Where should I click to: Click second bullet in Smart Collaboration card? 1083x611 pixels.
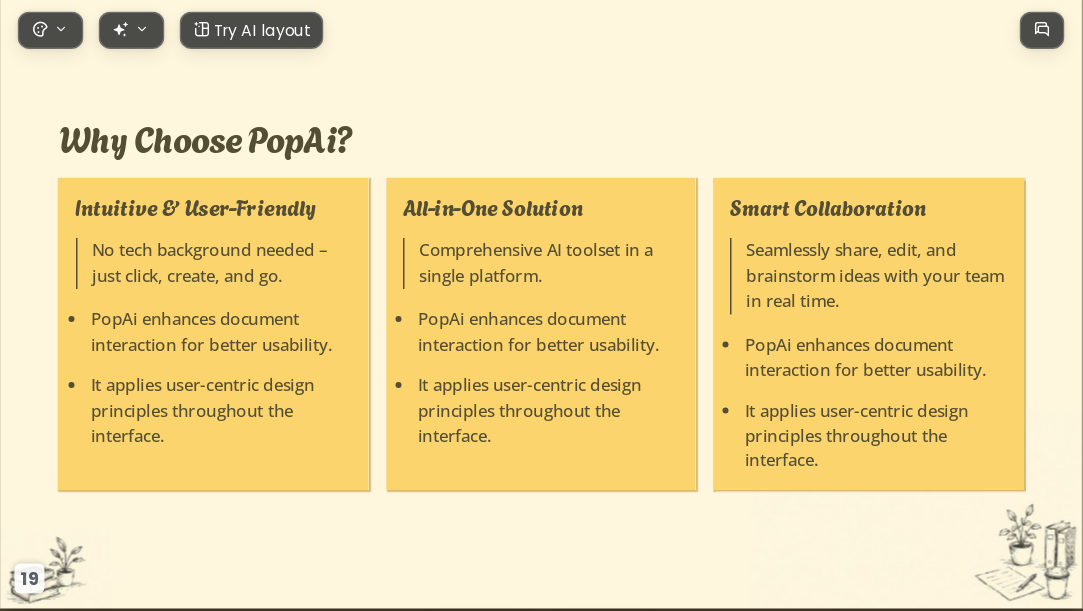856,436
